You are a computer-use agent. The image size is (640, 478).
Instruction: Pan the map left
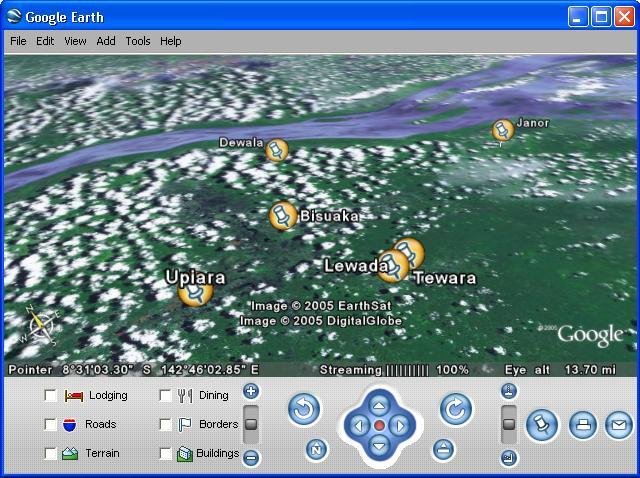(358, 426)
